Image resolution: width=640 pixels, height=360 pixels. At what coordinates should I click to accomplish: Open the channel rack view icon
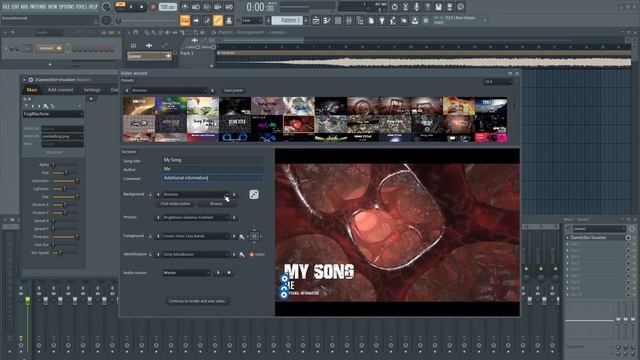coord(338,20)
